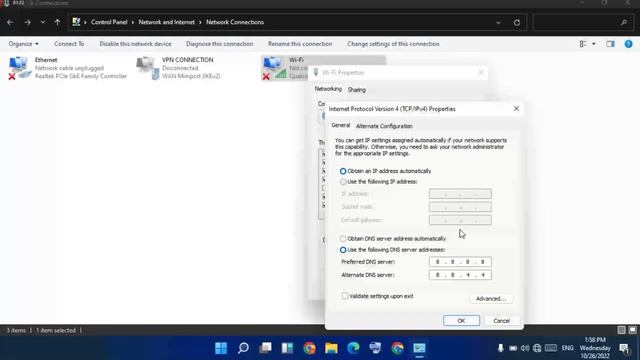The image size is (640, 360).
Task: Refresh the Network Connections view
Action: click(517, 22)
